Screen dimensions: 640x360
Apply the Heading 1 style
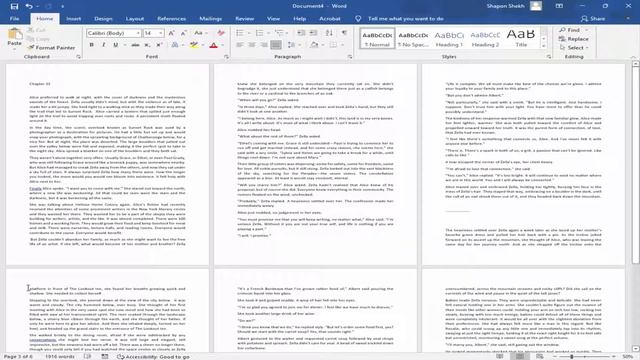coord(449,38)
